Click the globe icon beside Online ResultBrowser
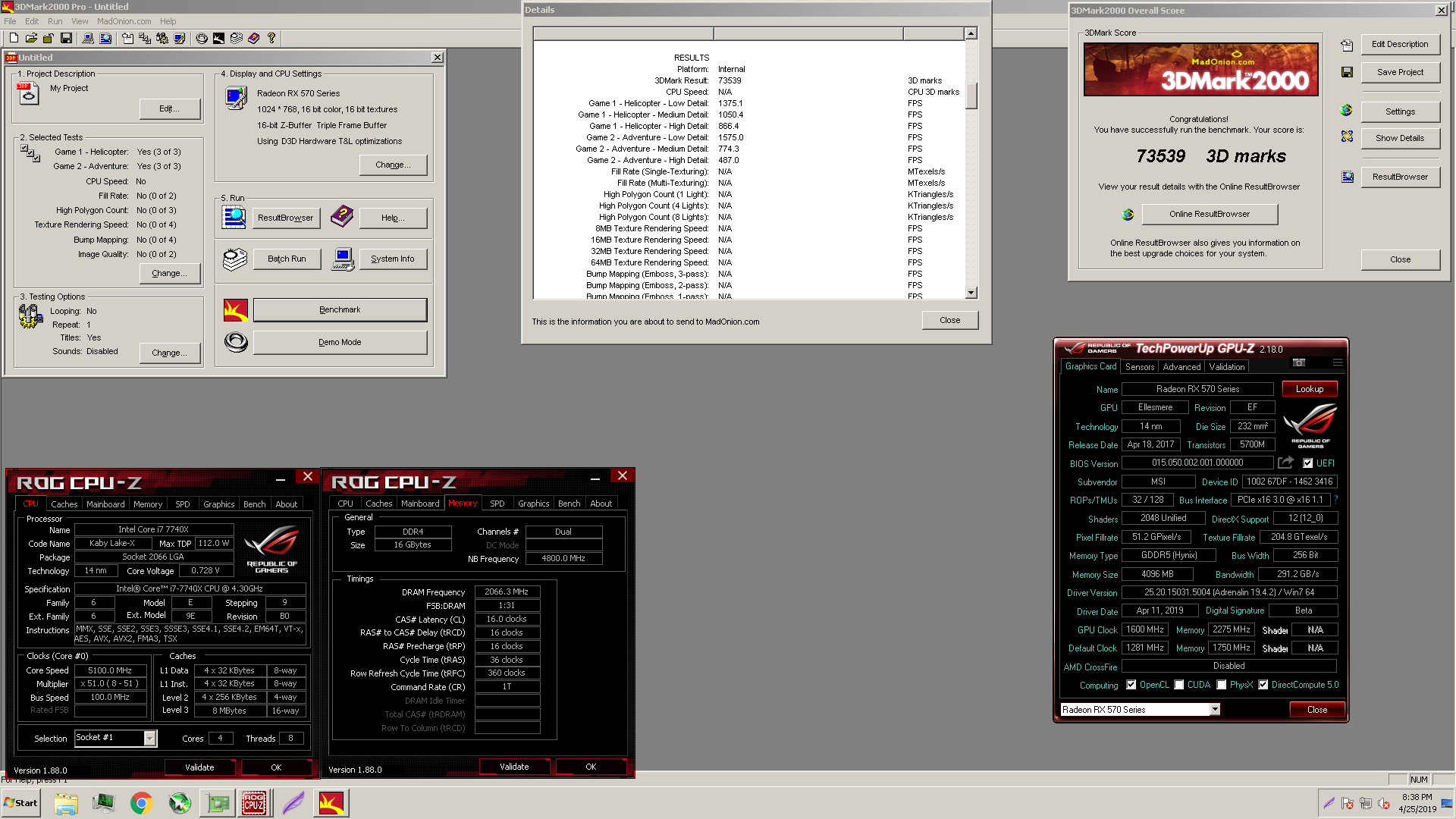Image resolution: width=1456 pixels, height=819 pixels. 1128,215
